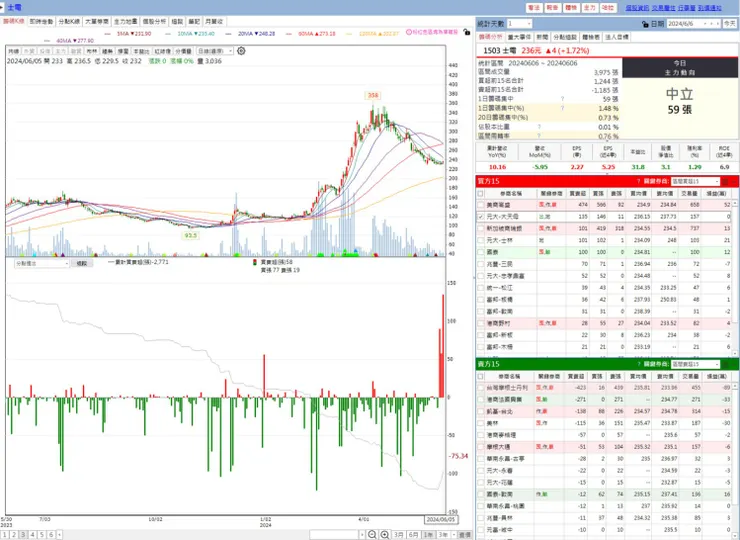Go to page 3 in bottom pager
This screenshot has width=740, height=540.
coord(23,535)
